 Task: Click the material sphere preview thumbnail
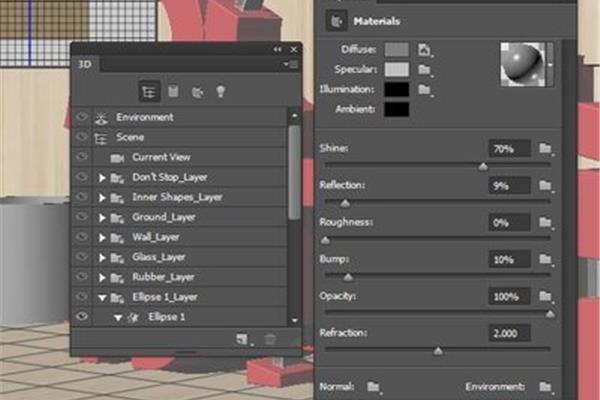point(523,65)
